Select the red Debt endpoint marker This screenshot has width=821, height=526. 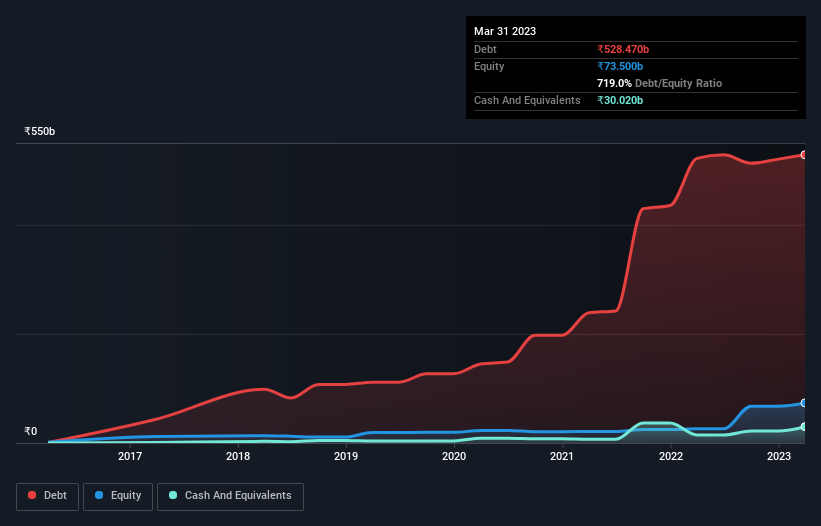[x=803, y=155]
